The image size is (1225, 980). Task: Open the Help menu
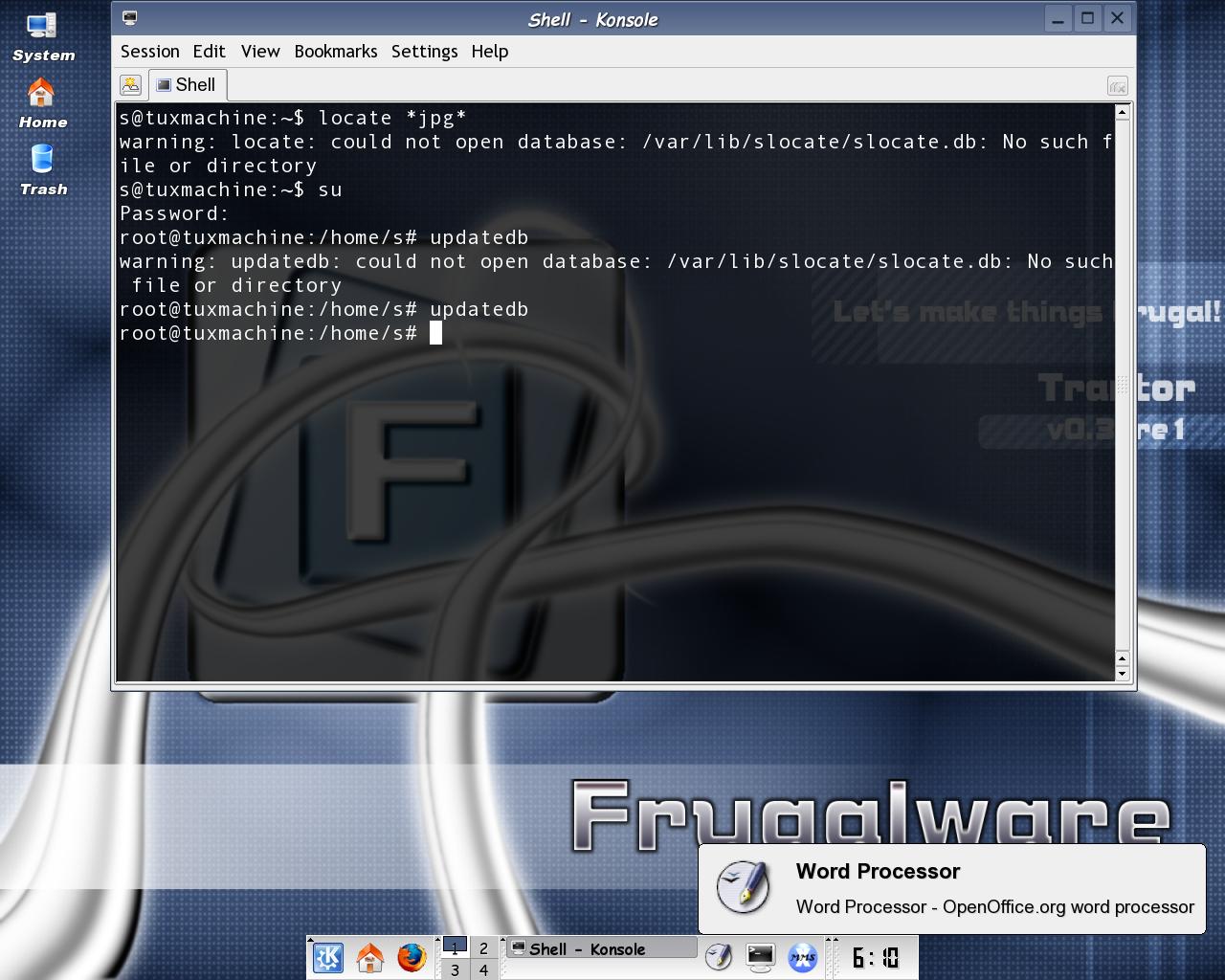(x=489, y=52)
